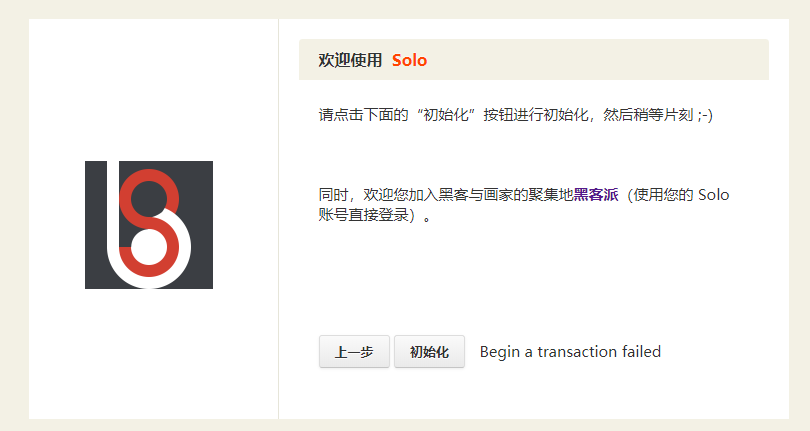
Task: Click the Solo logo image
Action: [149, 225]
